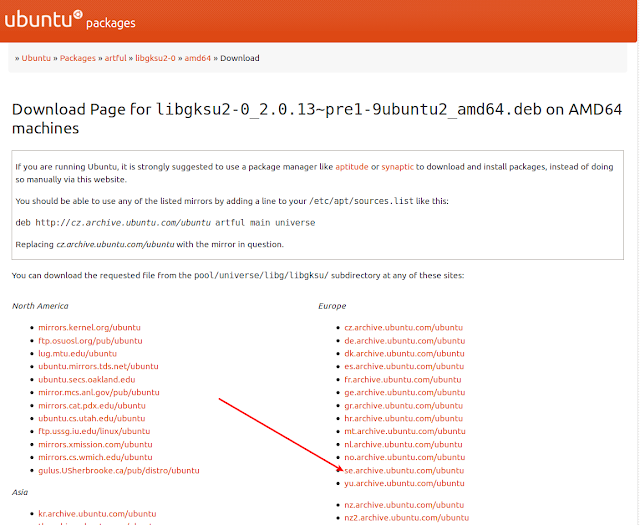
Task: Download from nl.archive.ubuntu.com/ubuntu mirror
Action: (403, 444)
